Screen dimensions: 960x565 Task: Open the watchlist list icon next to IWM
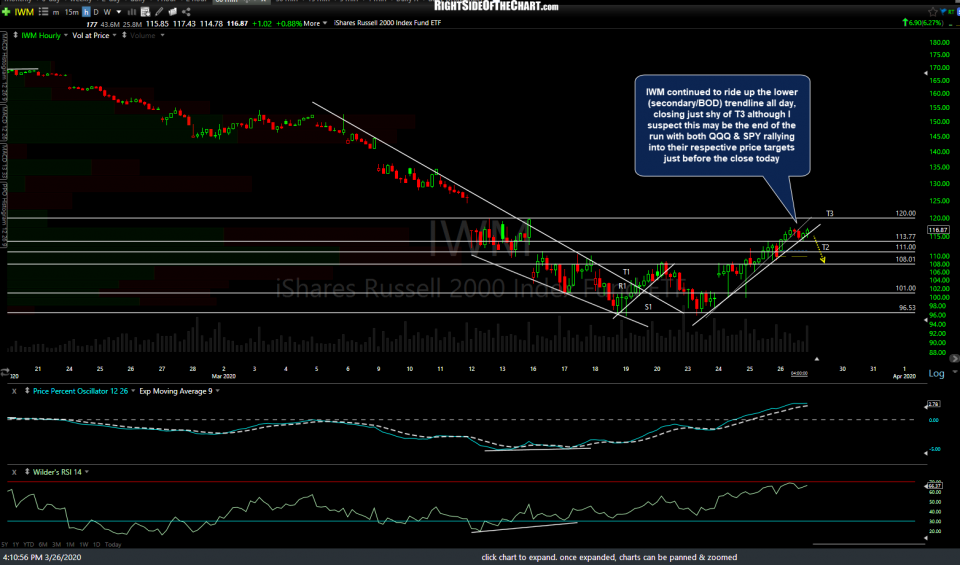click(43, 12)
